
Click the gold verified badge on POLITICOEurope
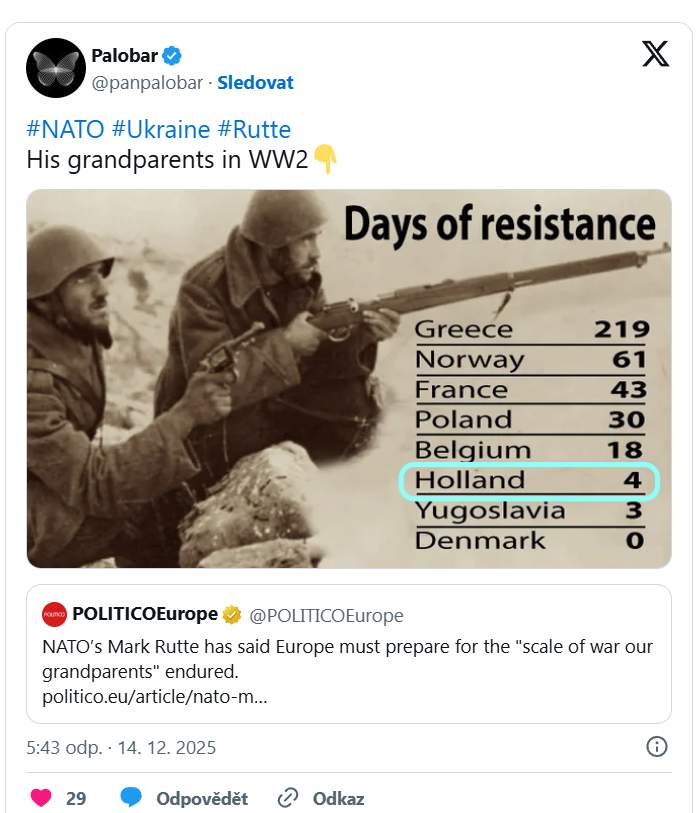(x=232, y=614)
